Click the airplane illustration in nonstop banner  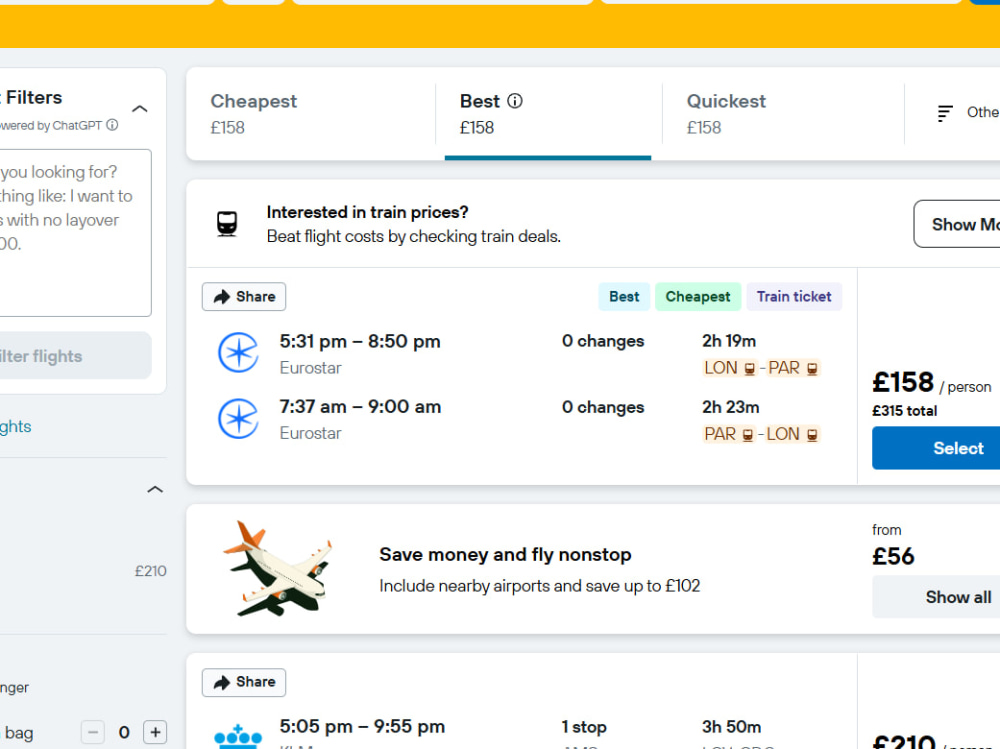click(278, 568)
